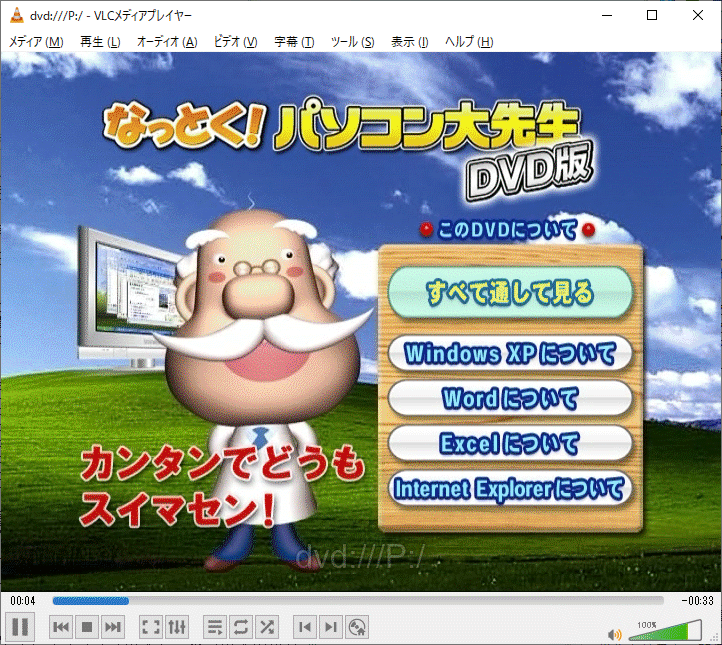Toggle fullscreen video mode
Screen dimensions: 722x645
[x=151, y=627]
